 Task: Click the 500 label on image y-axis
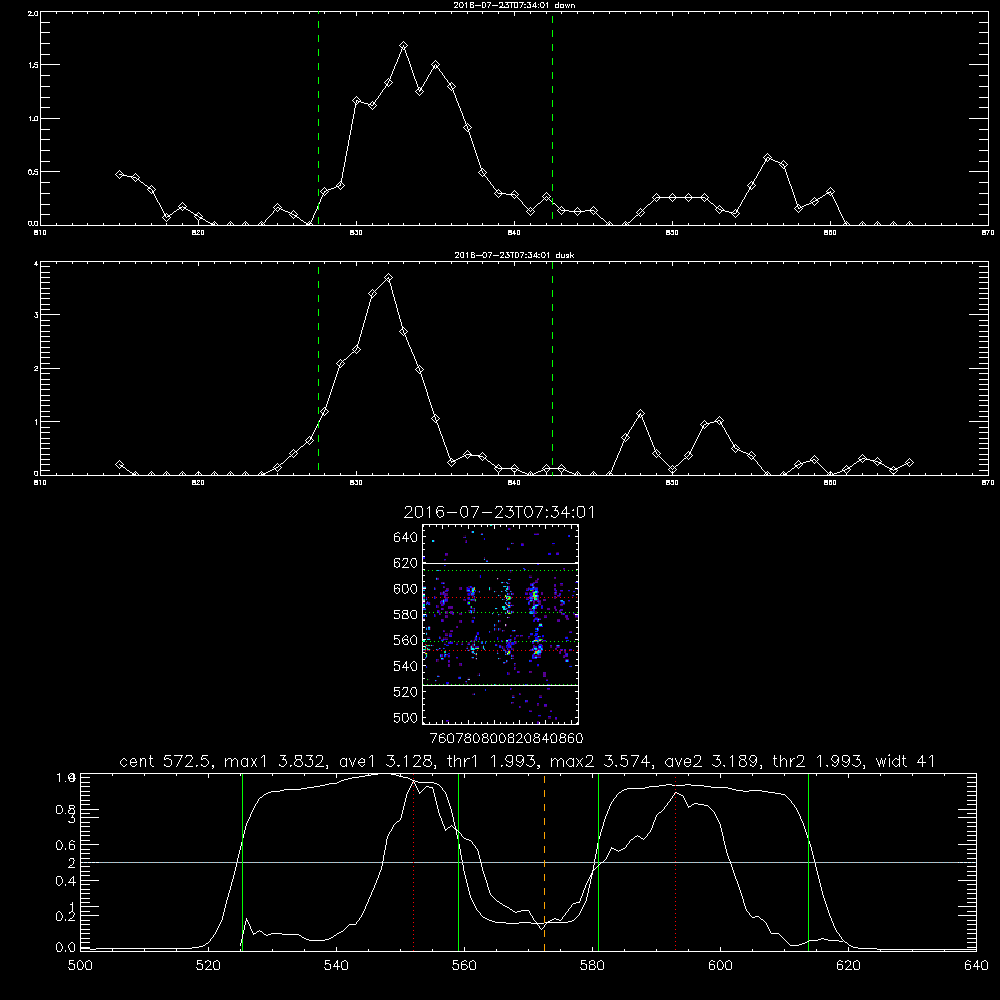pyautogui.click(x=406, y=718)
